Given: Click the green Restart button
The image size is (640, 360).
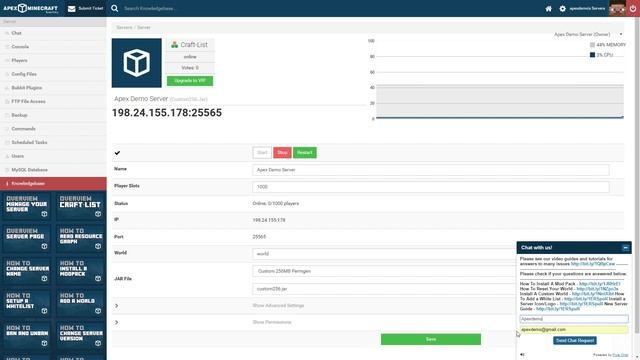Looking at the screenshot, I should (x=304, y=153).
